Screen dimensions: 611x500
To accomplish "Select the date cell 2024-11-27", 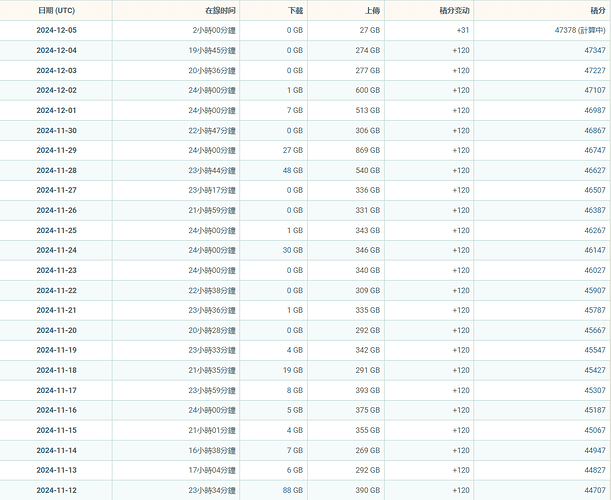I will [x=57, y=190].
